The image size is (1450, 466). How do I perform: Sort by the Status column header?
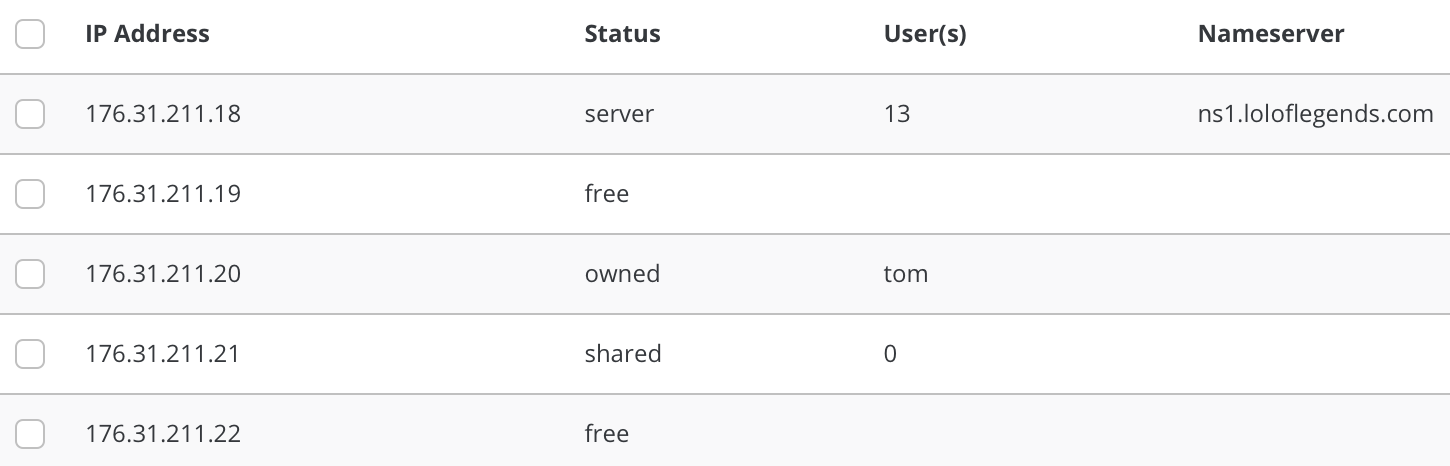[x=622, y=34]
